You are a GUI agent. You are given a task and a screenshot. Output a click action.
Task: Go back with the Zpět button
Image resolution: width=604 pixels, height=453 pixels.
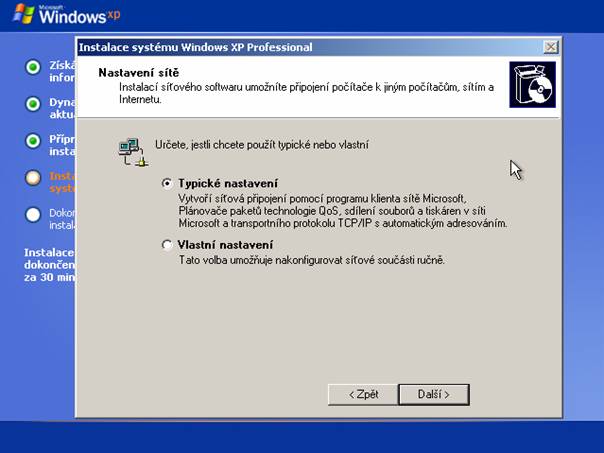363,394
